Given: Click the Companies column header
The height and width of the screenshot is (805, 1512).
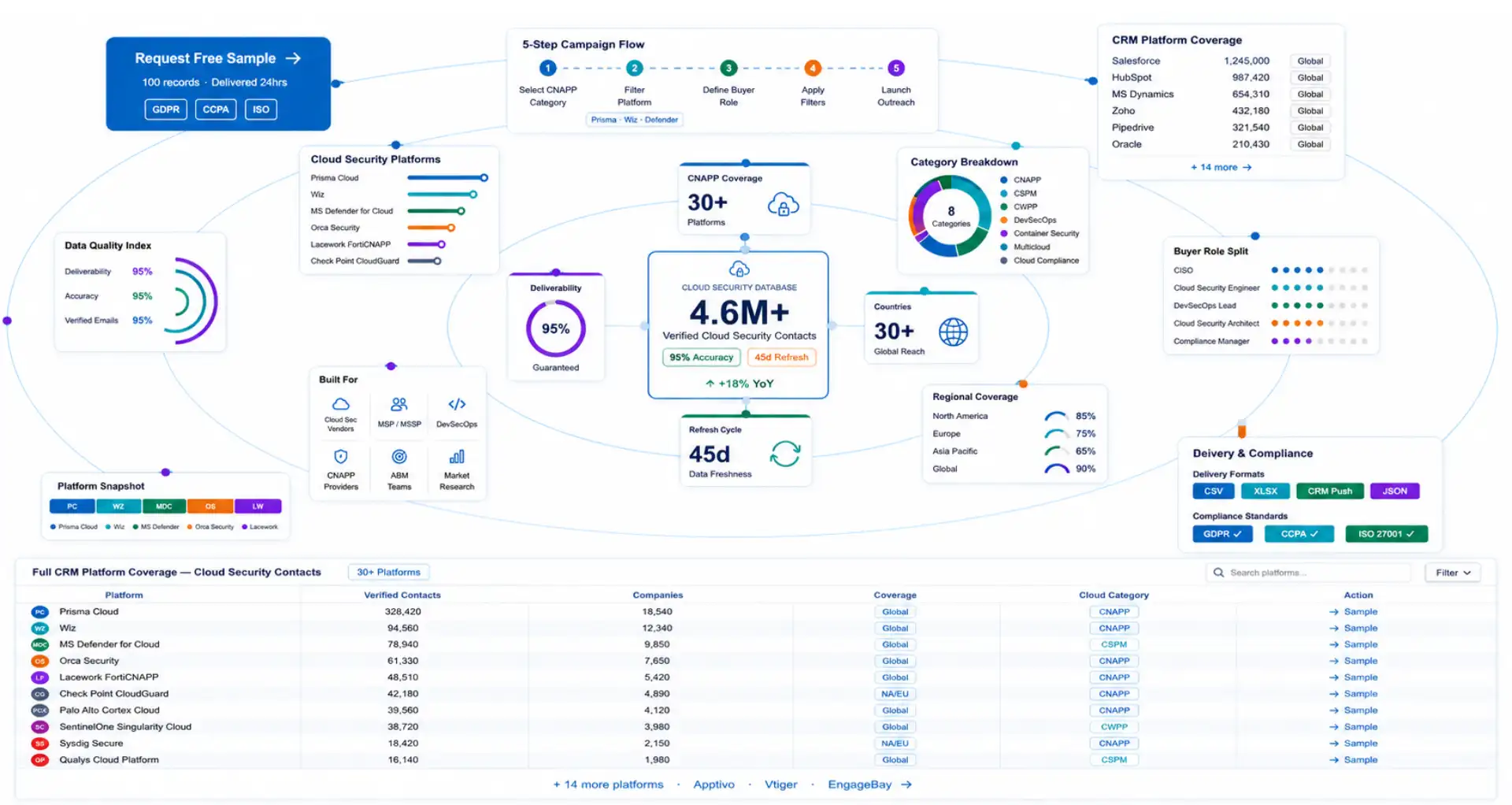Looking at the screenshot, I should pyautogui.click(x=658, y=595).
